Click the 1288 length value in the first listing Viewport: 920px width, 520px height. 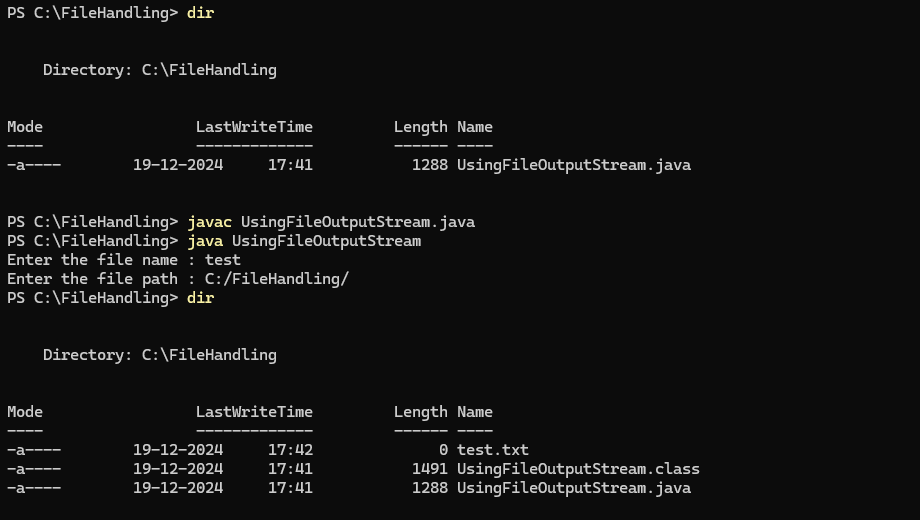tap(429, 165)
